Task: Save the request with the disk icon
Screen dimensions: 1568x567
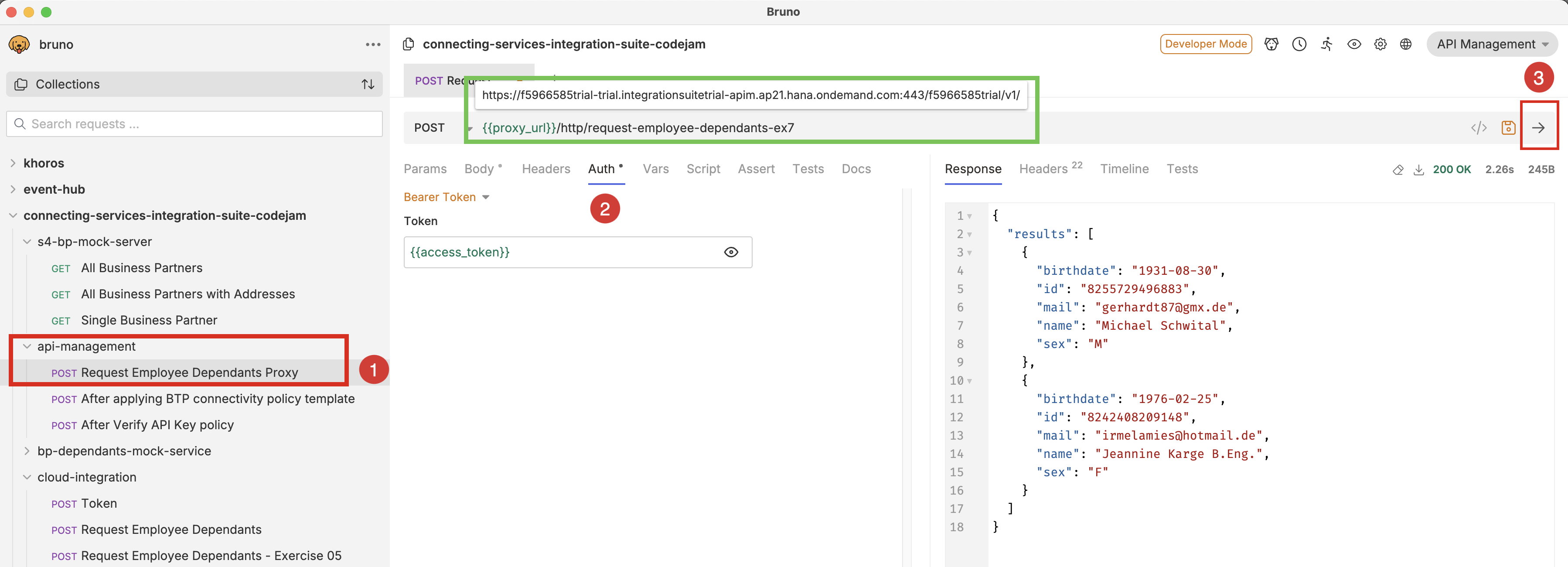Action: click(x=1508, y=127)
